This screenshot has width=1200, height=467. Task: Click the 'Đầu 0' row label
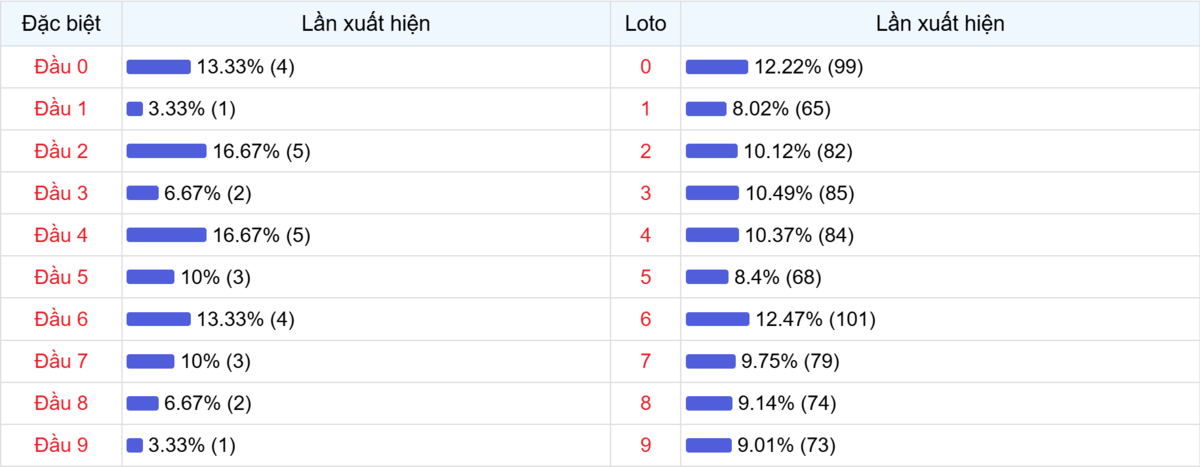coord(61,67)
